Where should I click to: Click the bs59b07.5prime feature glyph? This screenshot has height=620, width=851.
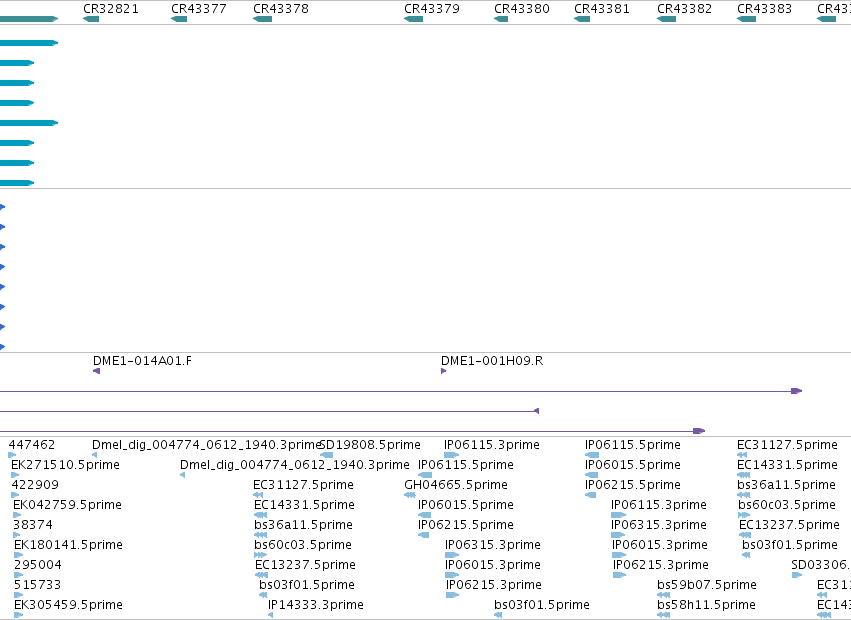click(x=663, y=594)
